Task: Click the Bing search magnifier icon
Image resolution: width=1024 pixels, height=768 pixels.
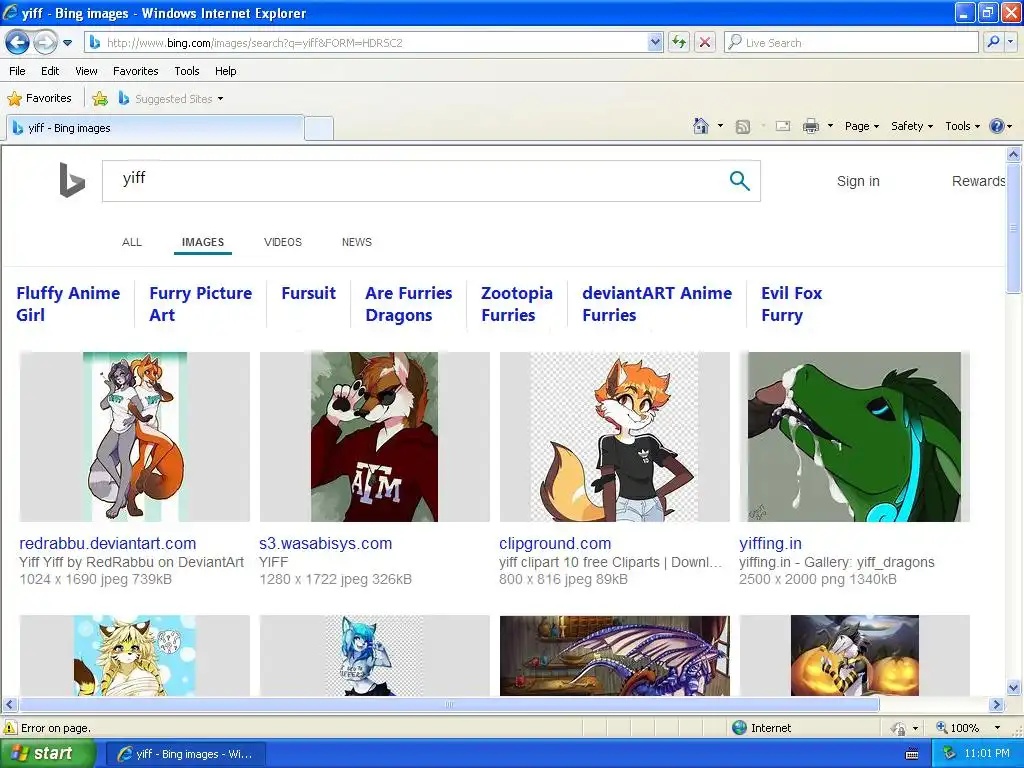Action: pos(739,181)
